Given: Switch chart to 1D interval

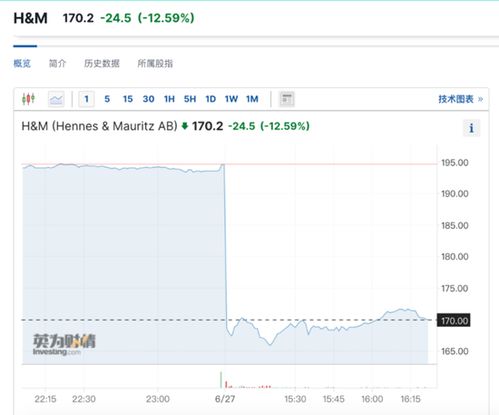Looking at the screenshot, I should point(211,99).
